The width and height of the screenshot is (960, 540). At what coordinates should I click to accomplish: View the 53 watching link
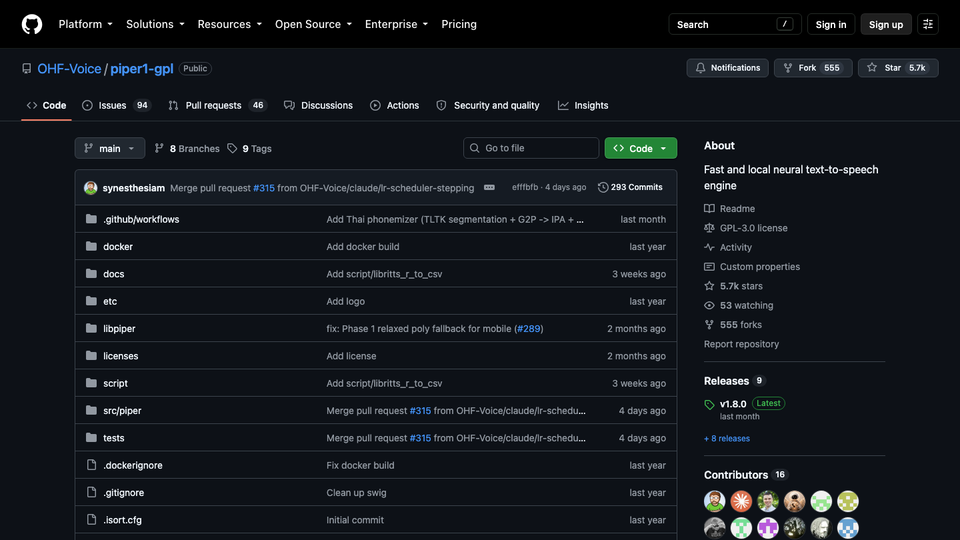[738, 306]
